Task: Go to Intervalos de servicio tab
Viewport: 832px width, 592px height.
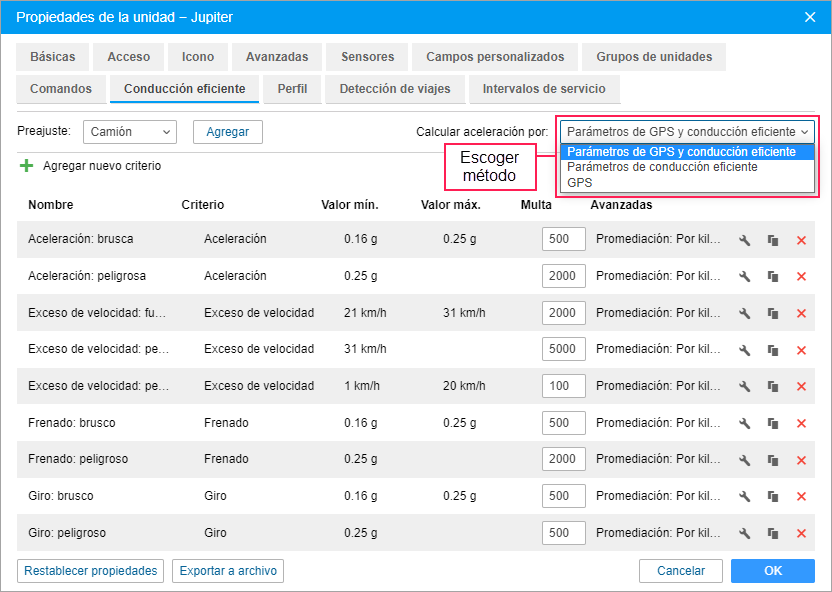Action: [544, 89]
